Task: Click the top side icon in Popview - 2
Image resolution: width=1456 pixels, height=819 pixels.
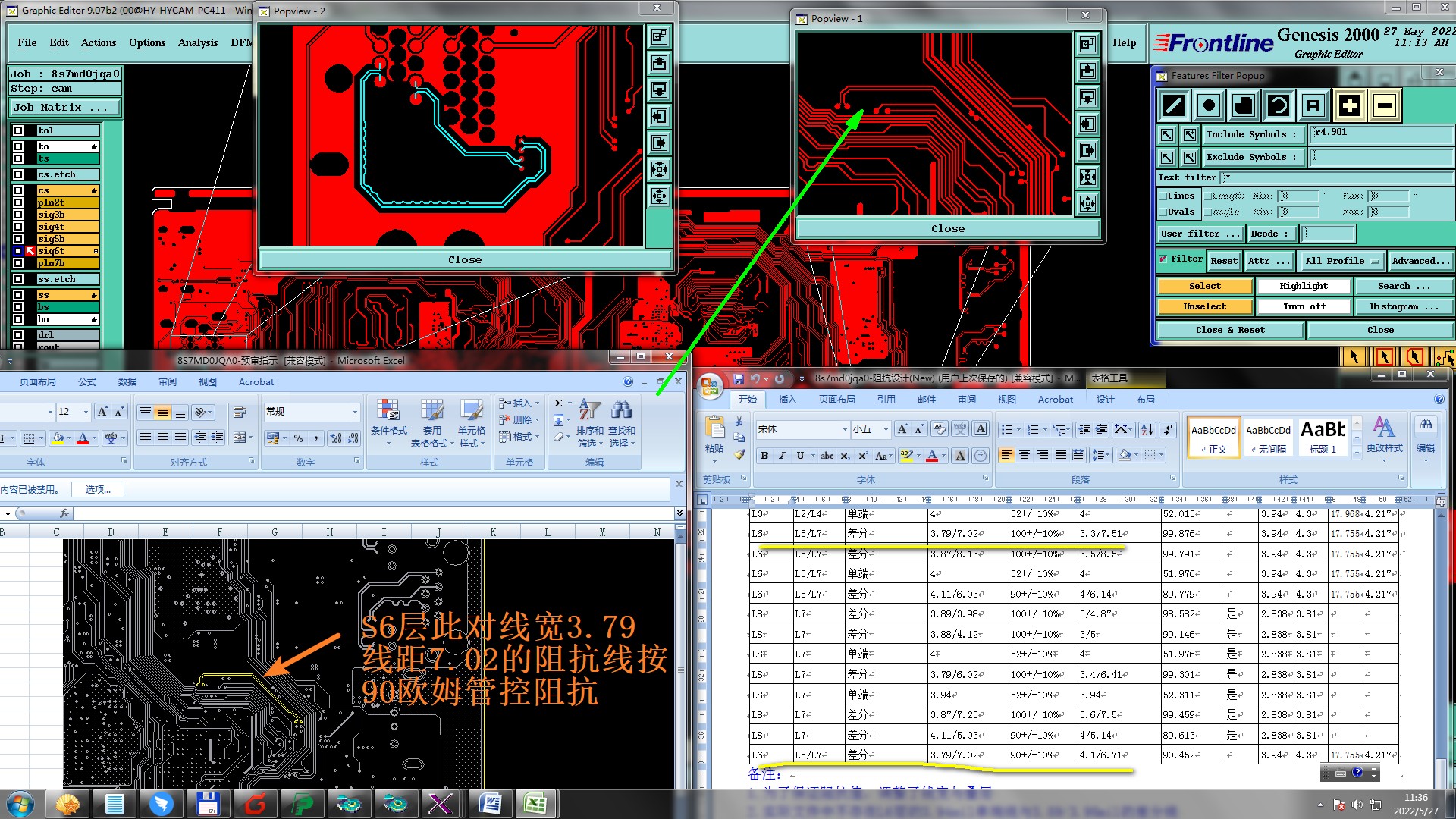Action: coord(659,36)
